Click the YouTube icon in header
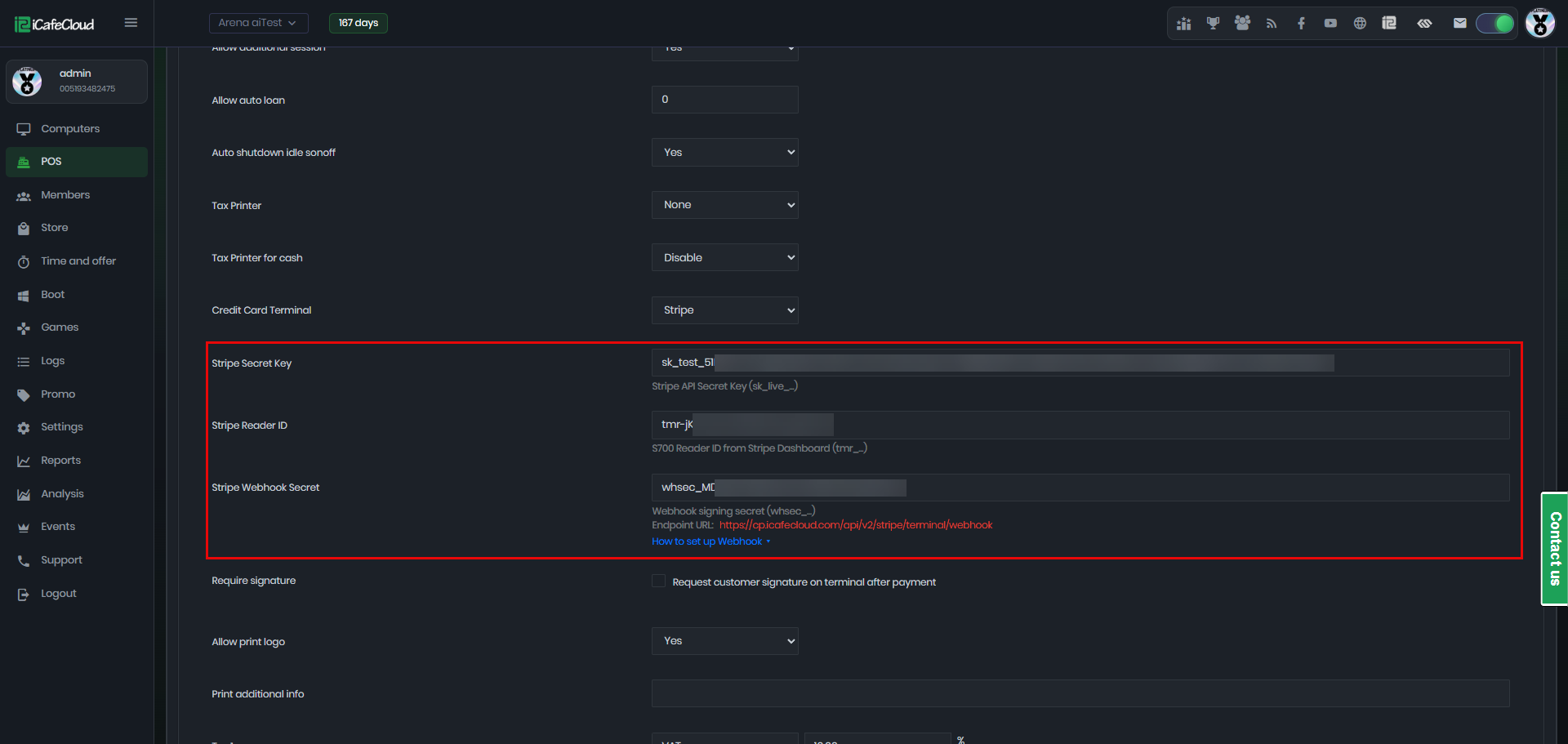This screenshot has width=1568, height=744. tap(1330, 23)
